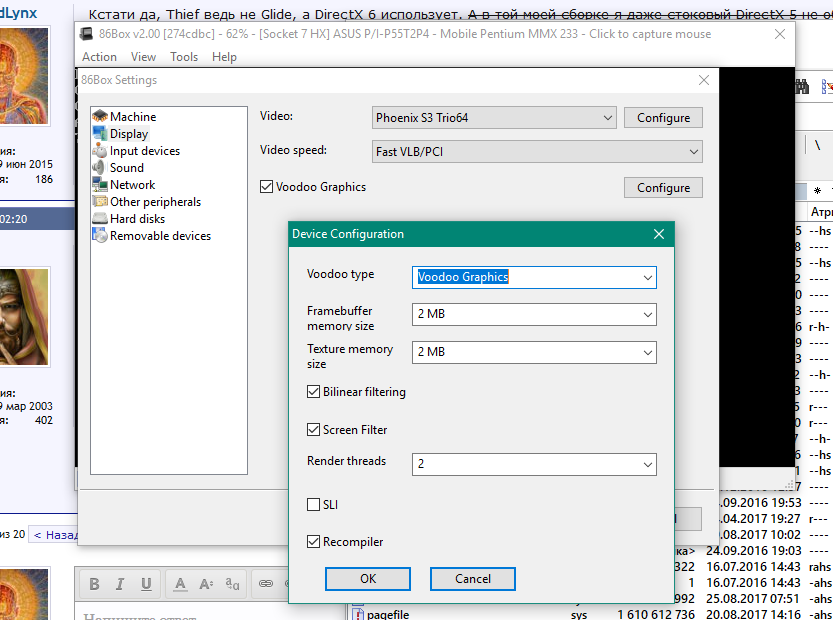Confirm Device Configuration with OK
833x620 pixels.
pyautogui.click(x=368, y=579)
